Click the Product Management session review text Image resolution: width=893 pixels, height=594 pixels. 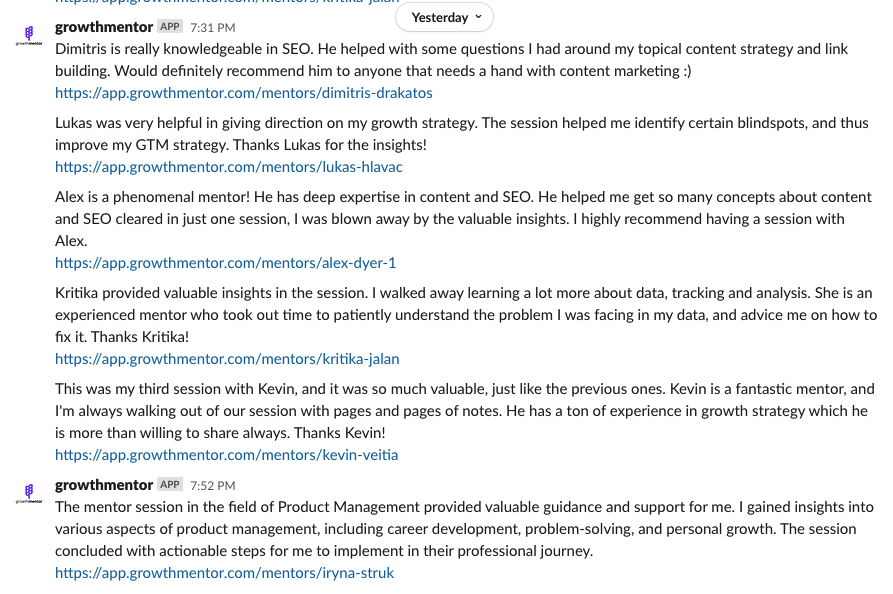point(465,529)
